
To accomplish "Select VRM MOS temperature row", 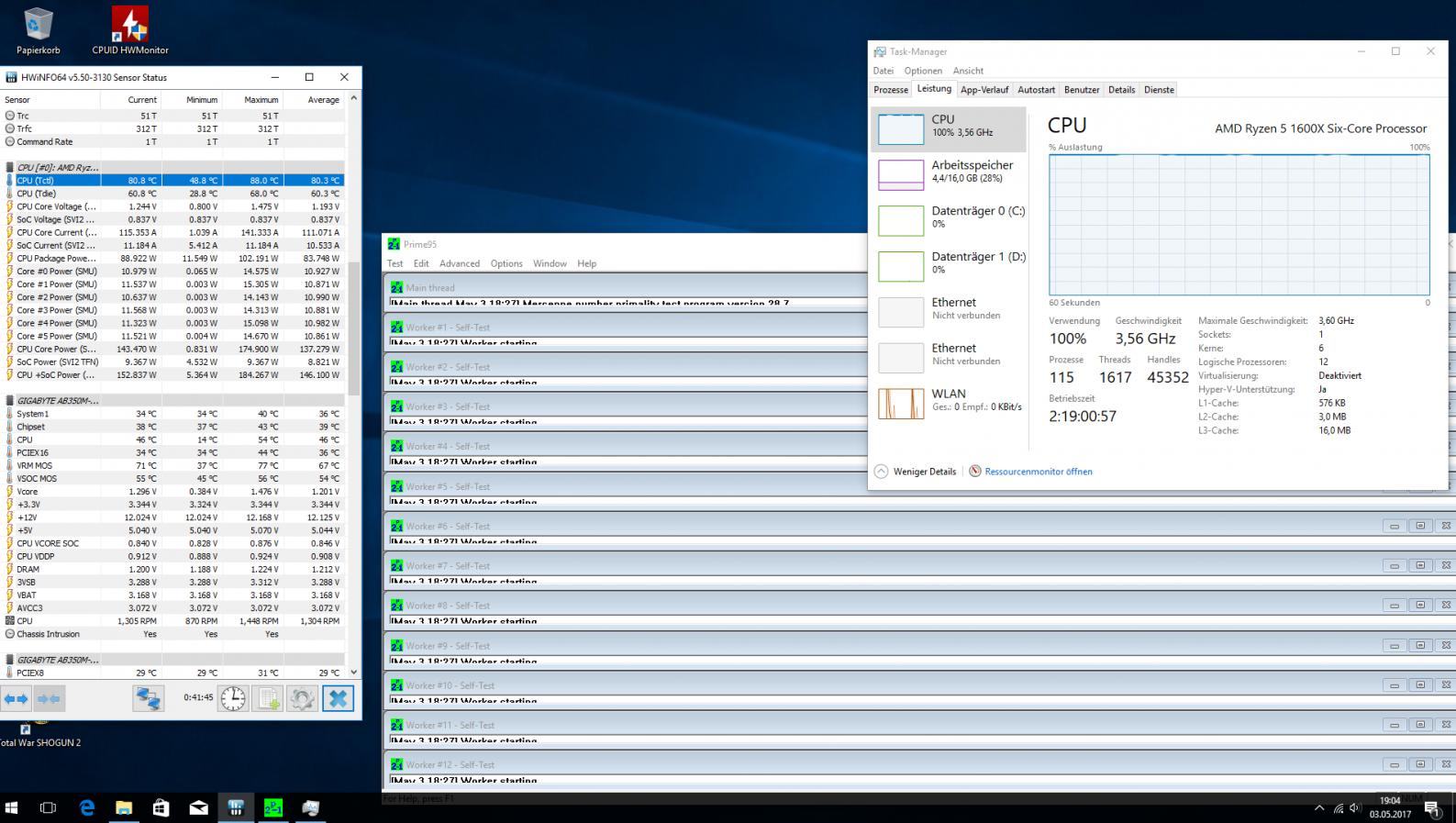I will pos(174,465).
